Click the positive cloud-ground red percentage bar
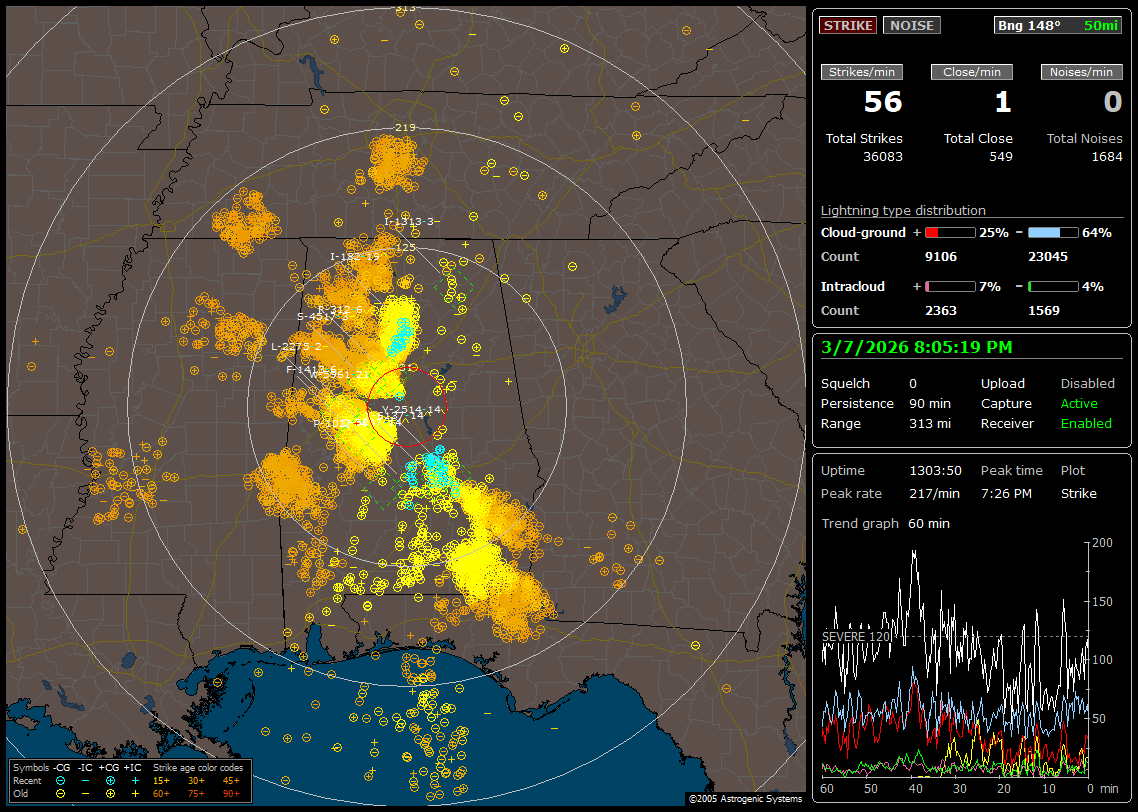The image size is (1138, 812). 949,232
